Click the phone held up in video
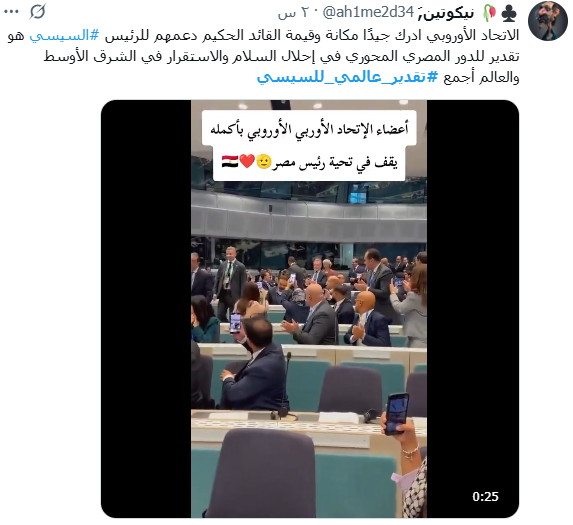This screenshot has height=525, width=573. click(397, 414)
